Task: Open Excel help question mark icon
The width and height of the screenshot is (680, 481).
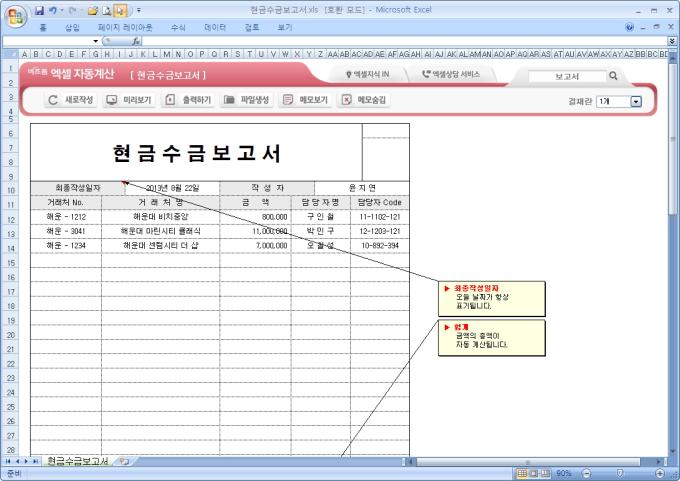Action: click(629, 27)
